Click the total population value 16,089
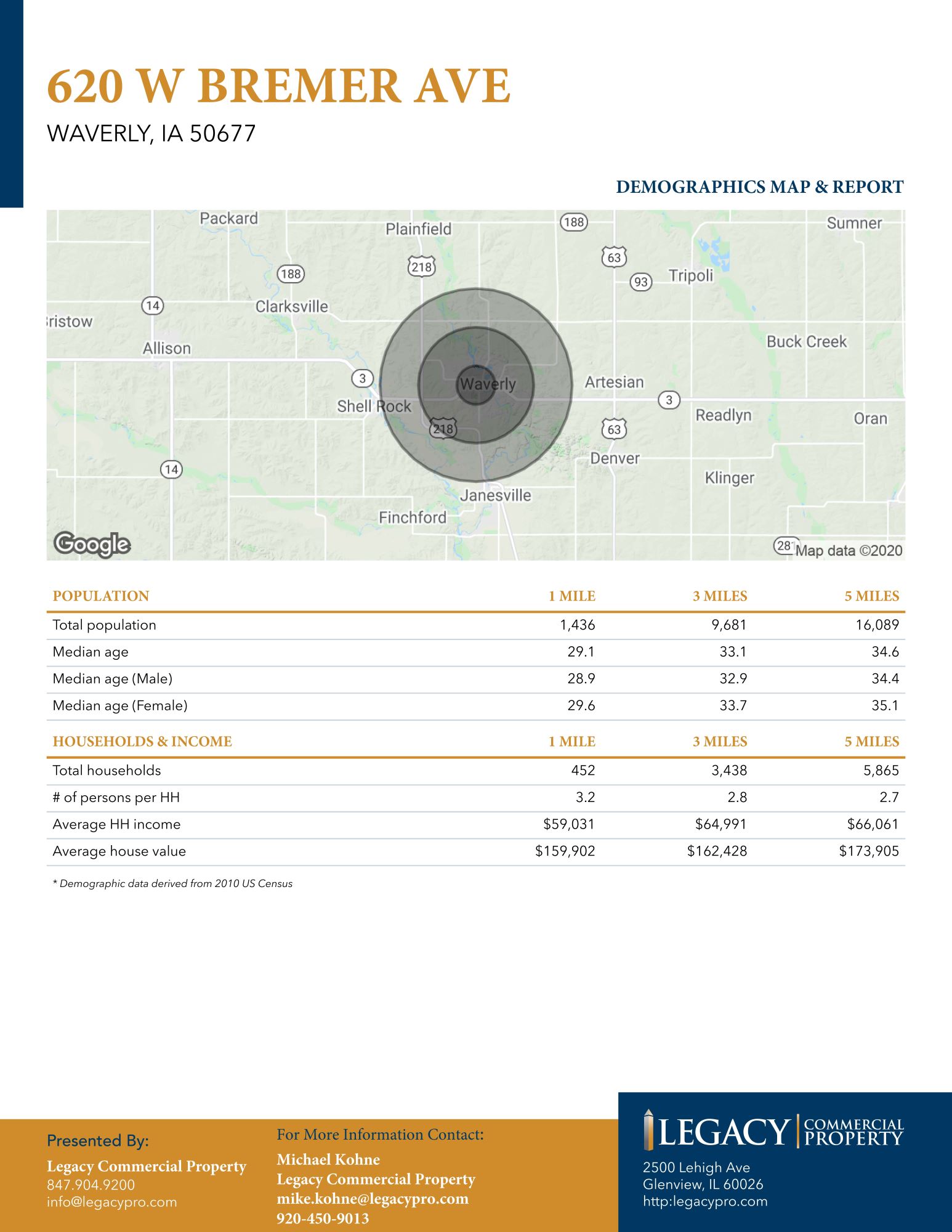Screen dimensions: 952x1232 pyautogui.click(x=877, y=625)
